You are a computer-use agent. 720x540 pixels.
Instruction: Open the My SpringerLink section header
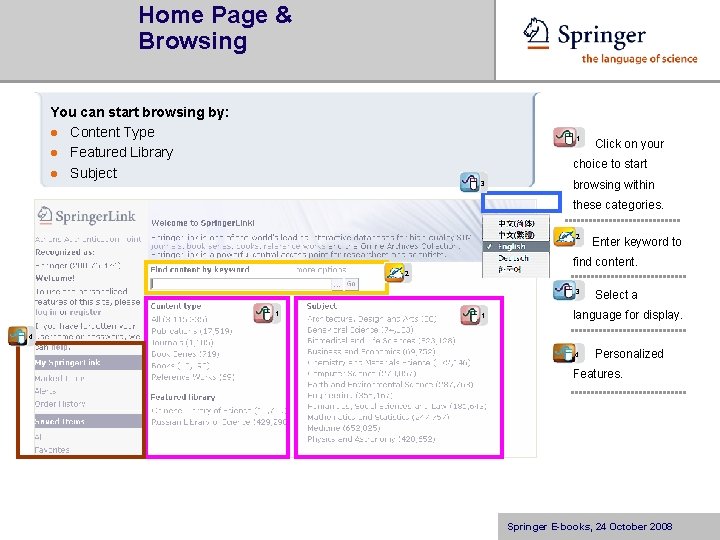coord(88,362)
